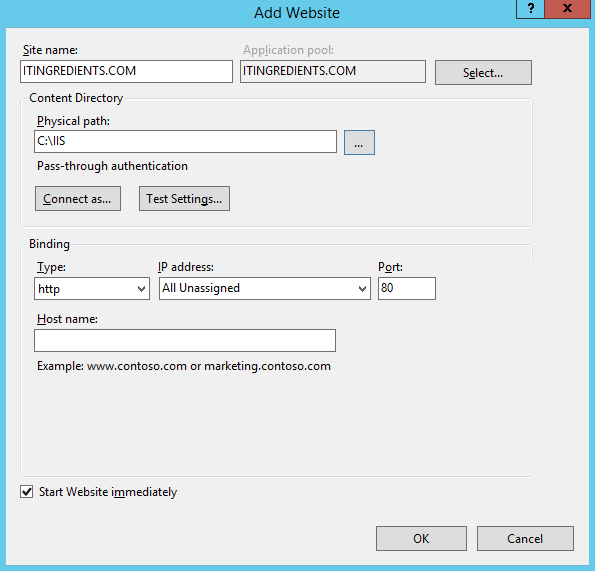Screen dimensions: 595x571
Task: Click the Test Settings... button
Action: [184, 198]
